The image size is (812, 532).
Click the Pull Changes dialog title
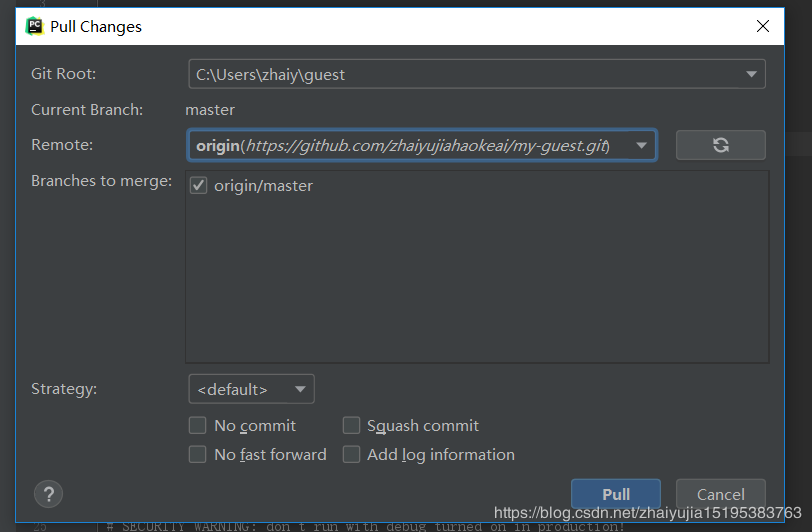click(x=96, y=26)
